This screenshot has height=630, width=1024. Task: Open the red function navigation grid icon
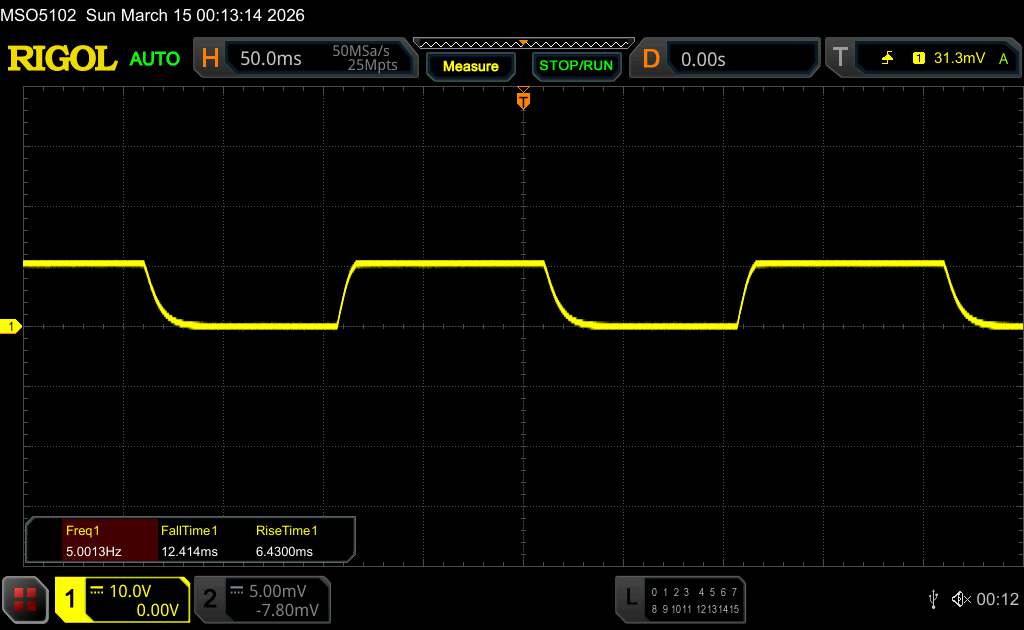[x=25, y=598]
